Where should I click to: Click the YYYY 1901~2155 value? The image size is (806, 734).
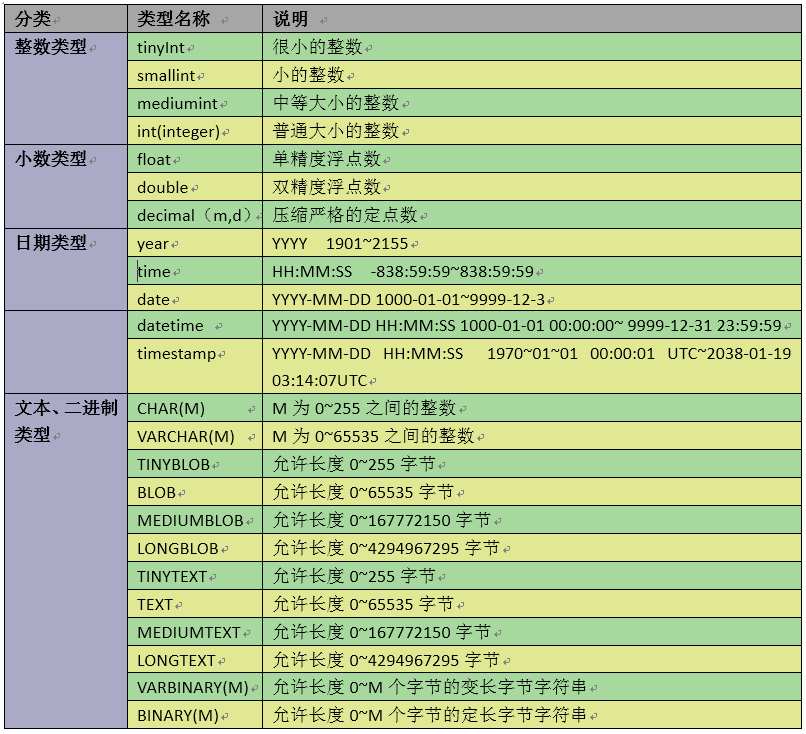pos(340,243)
